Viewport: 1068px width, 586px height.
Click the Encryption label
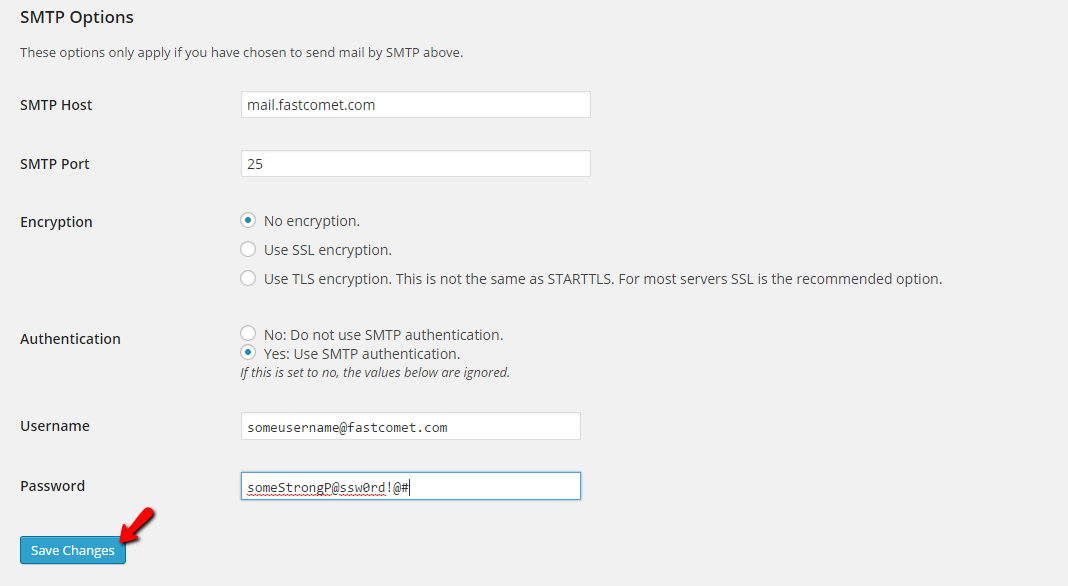click(x=55, y=221)
